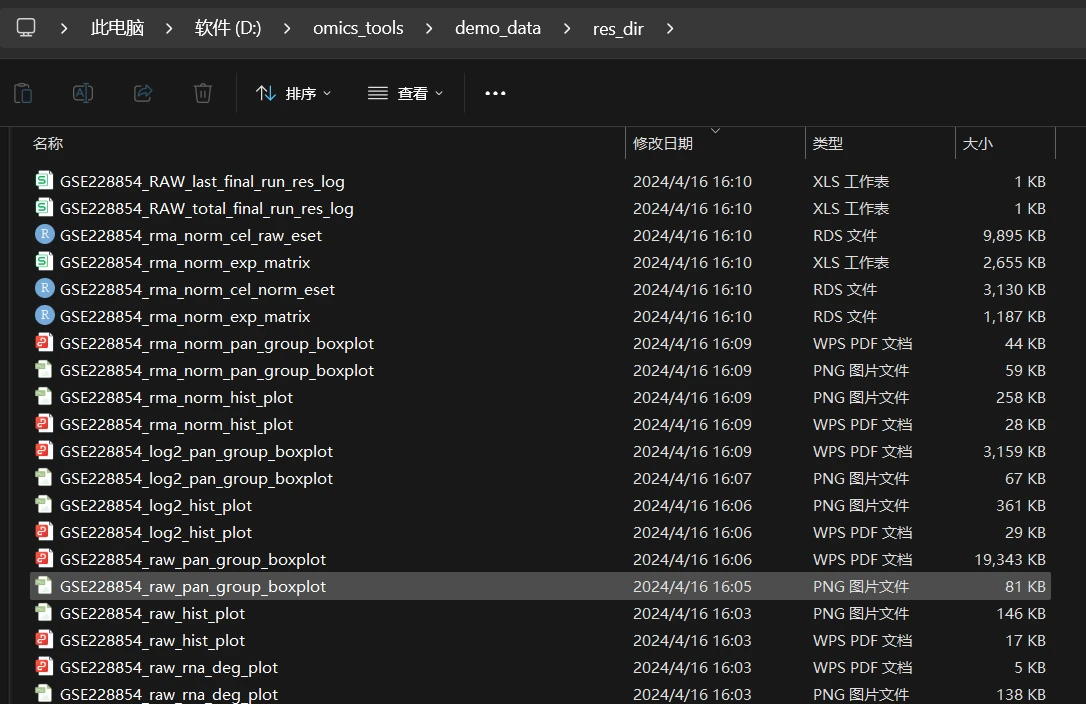The image size is (1086, 704).
Task: Click PNG icon of rma_norm_pan_group_boxplot 59 KB
Action: pyautogui.click(x=44, y=369)
